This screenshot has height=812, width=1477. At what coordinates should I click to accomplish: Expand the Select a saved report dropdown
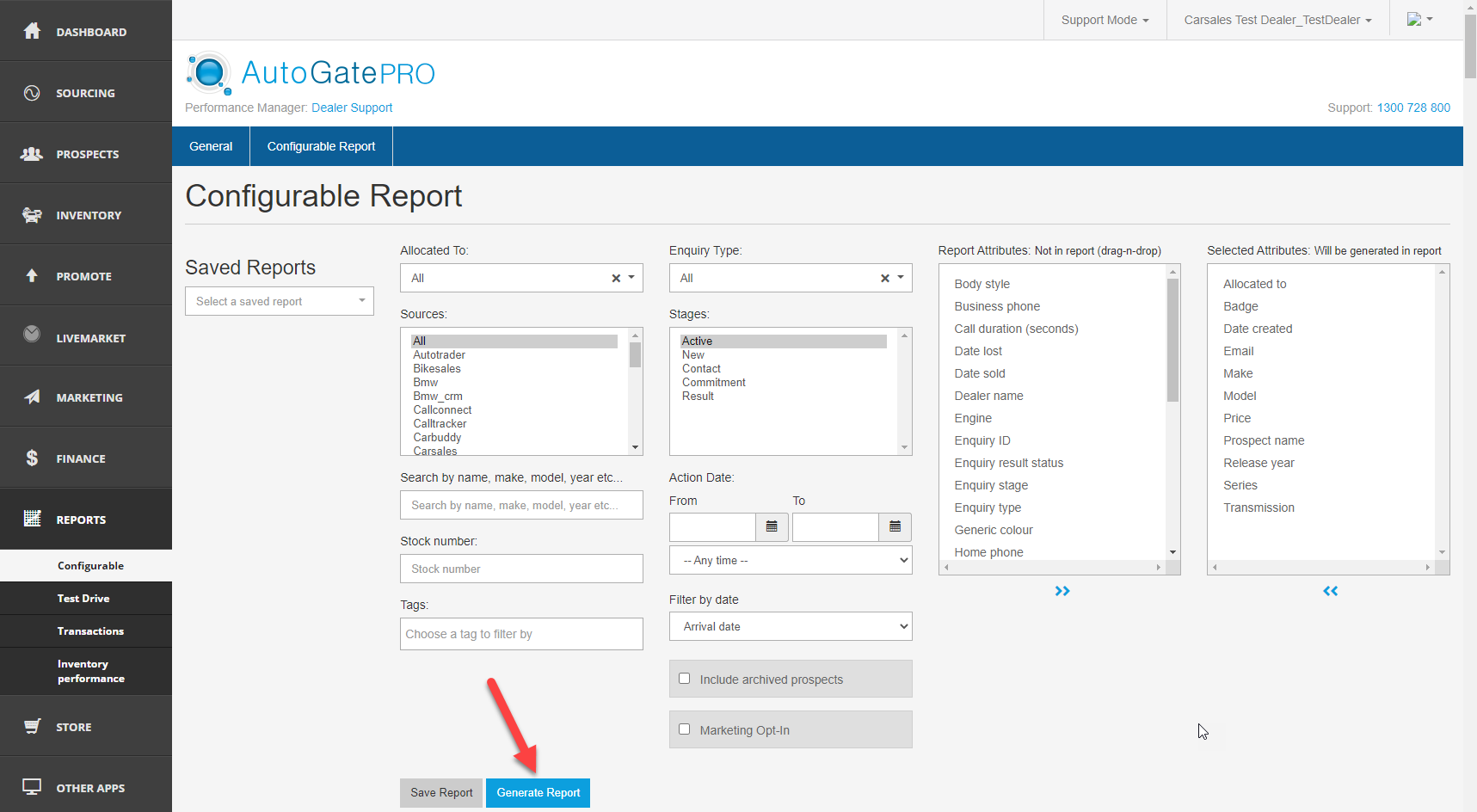[x=279, y=301]
